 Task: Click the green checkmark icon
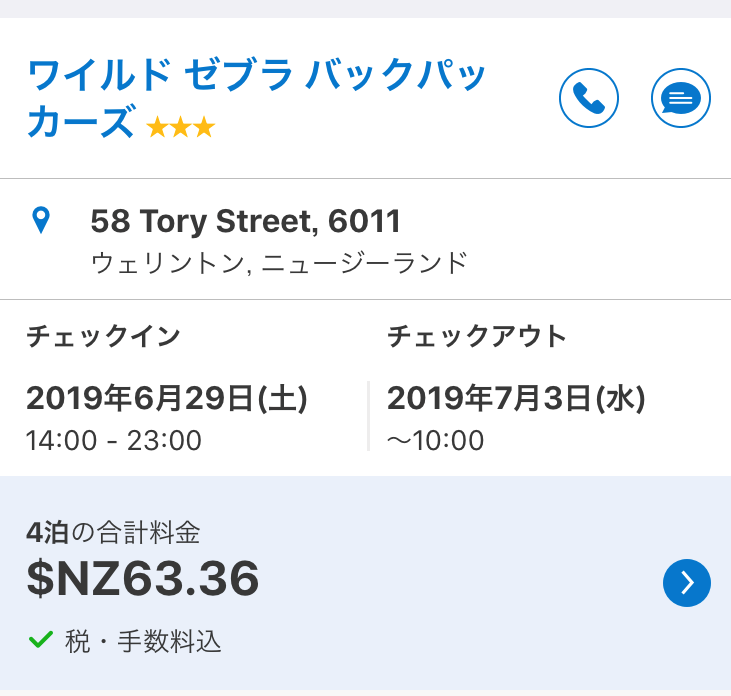[40, 640]
